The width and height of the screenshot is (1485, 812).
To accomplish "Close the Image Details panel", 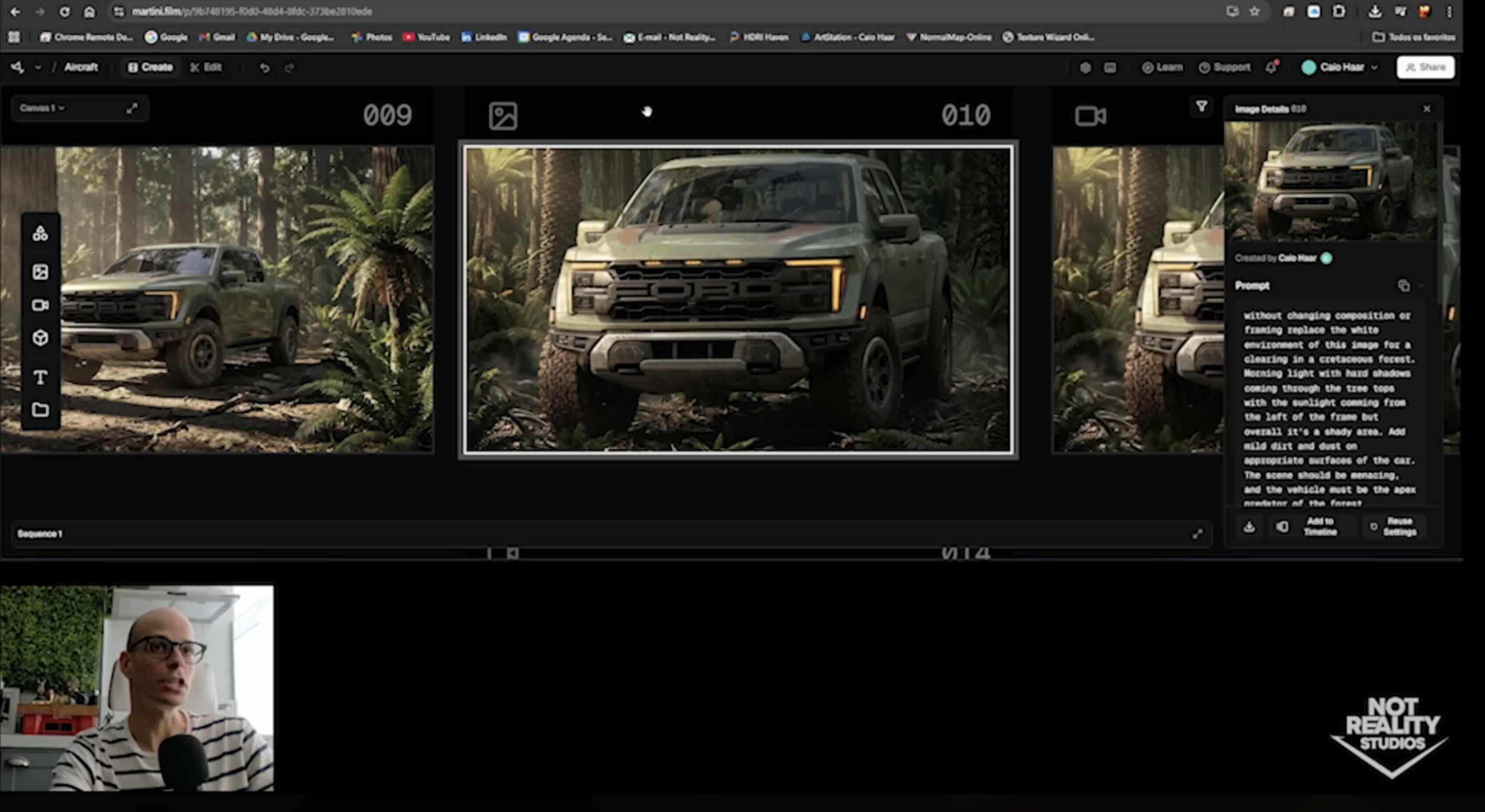I will tap(1427, 109).
